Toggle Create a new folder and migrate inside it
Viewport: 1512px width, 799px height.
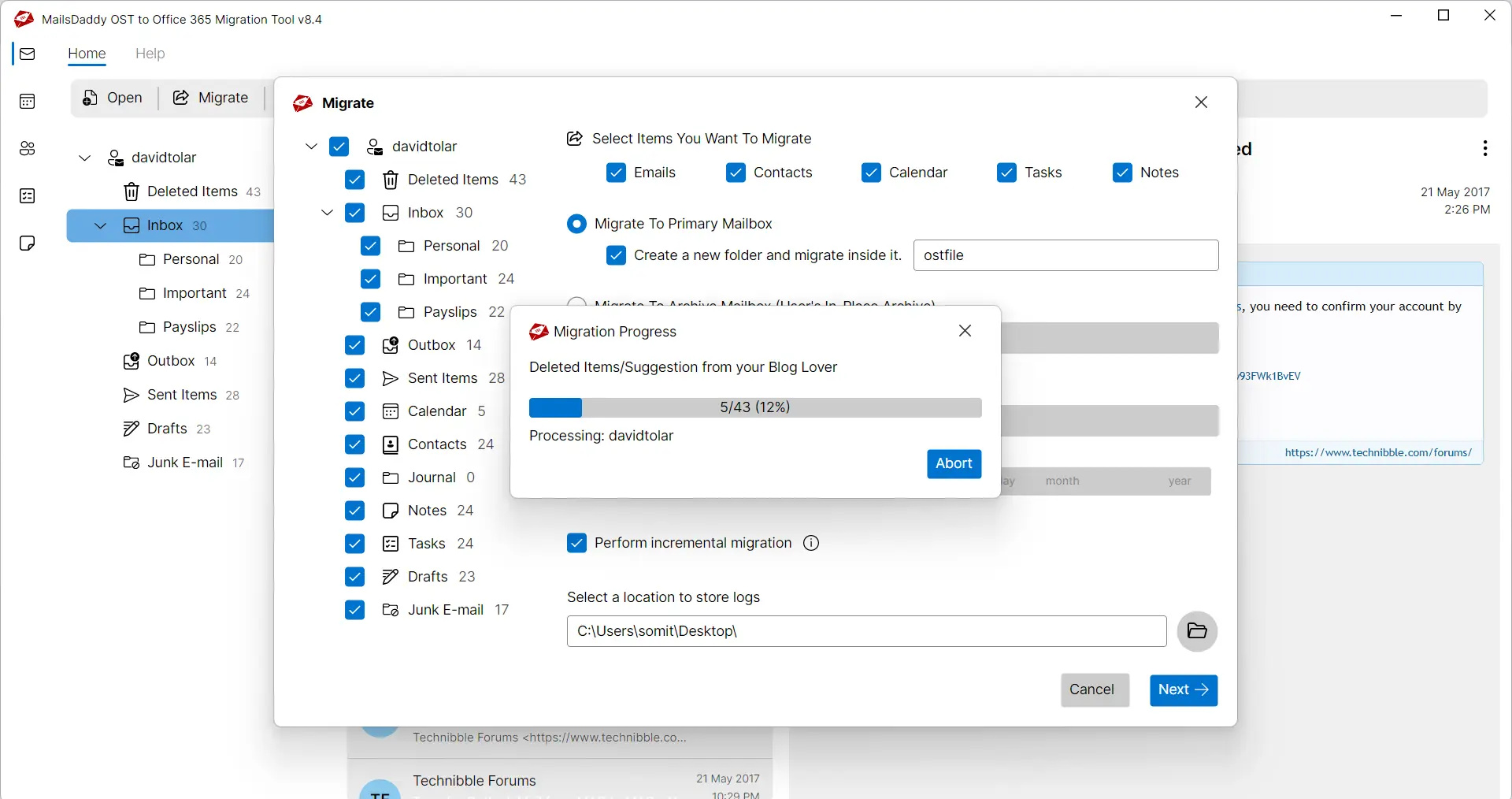click(616, 255)
